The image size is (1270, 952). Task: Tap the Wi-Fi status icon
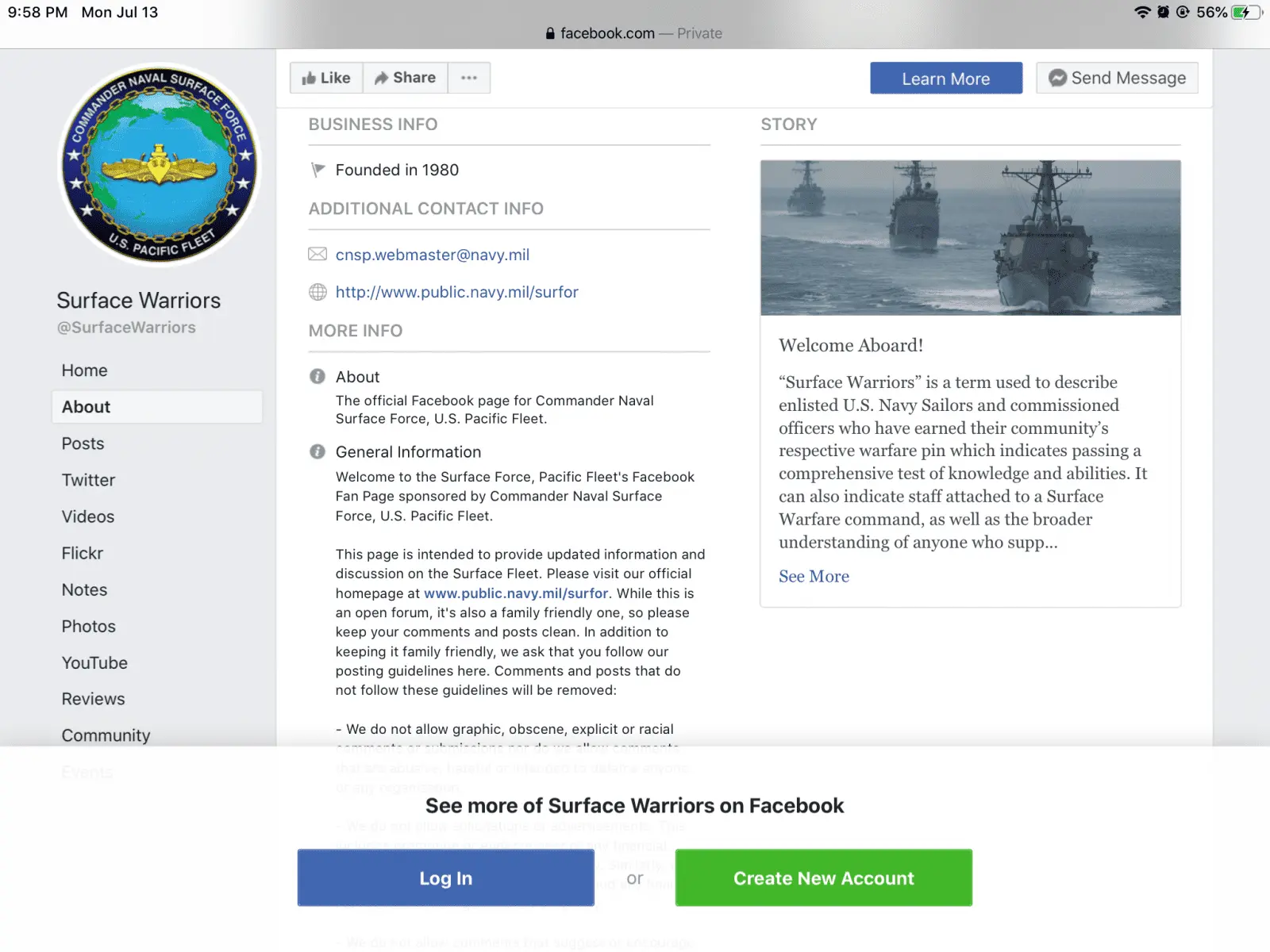tap(1142, 12)
